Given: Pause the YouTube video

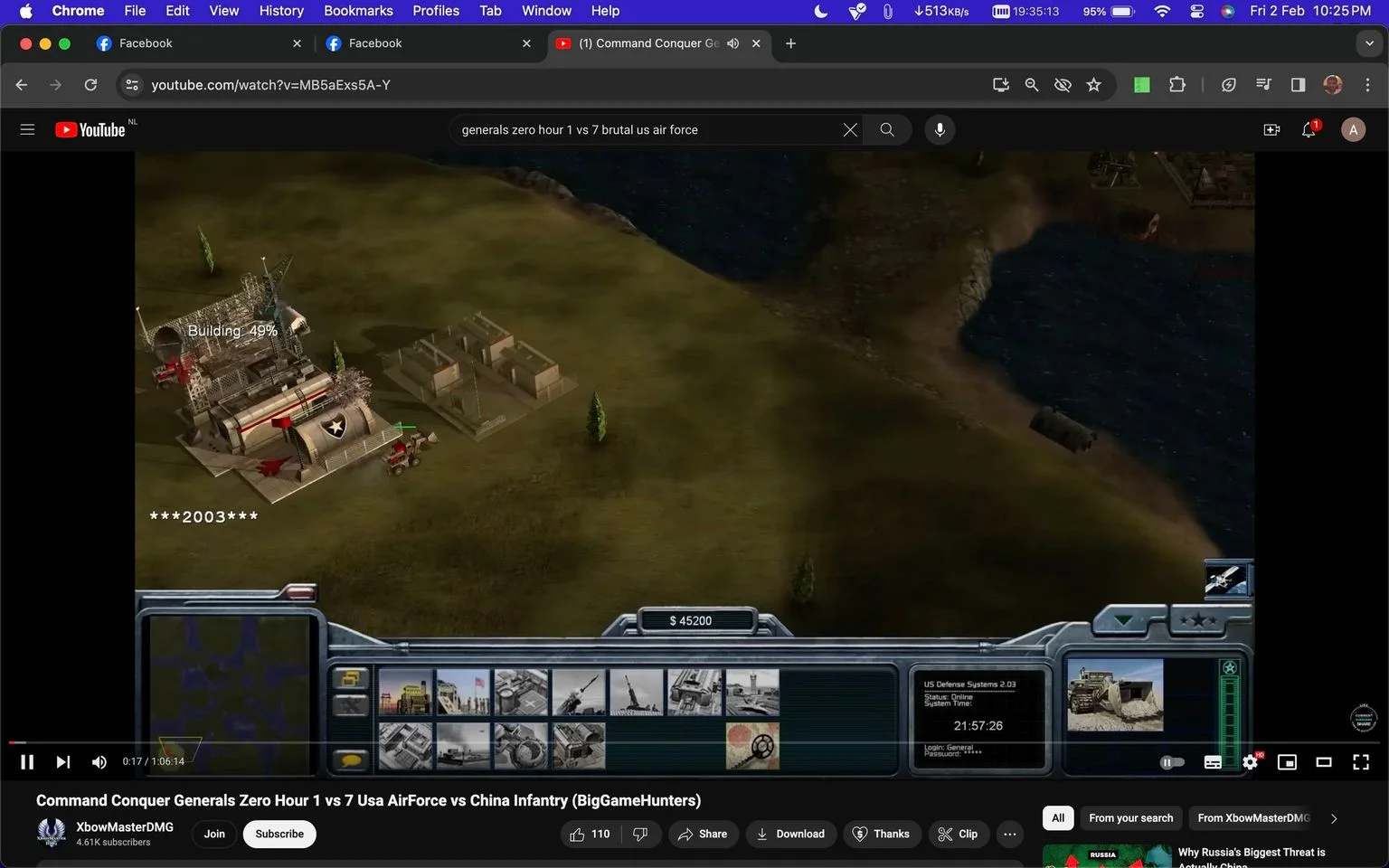Looking at the screenshot, I should pos(27,762).
